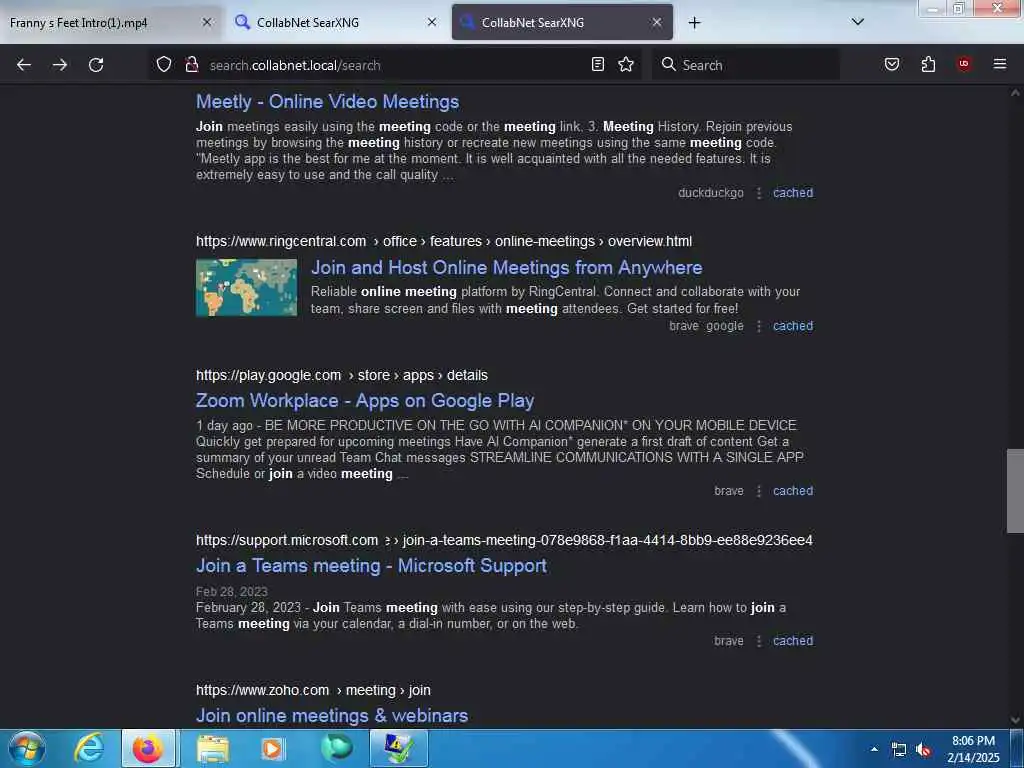Screen dimensions: 1024x768
Task: Click the duckduckgo engine label
Action: pos(711,193)
